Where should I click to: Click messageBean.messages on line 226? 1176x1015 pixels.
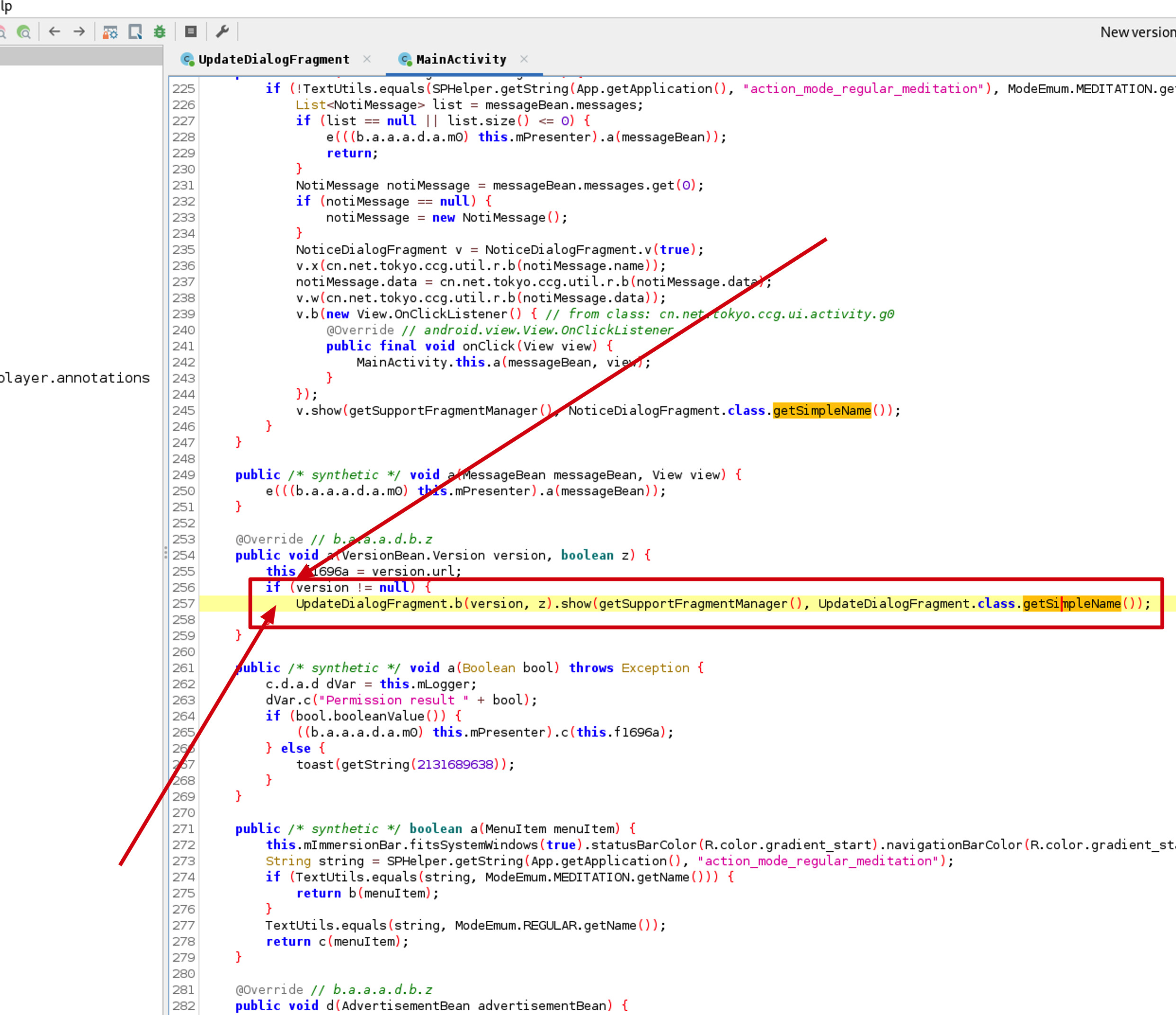point(560,105)
